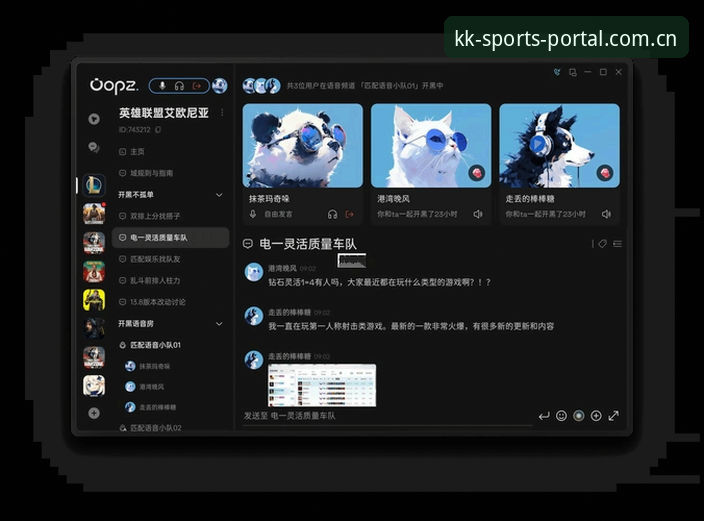Click the channel title 电一灵活质量车队 in the header
The width and height of the screenshot is (704, 521).
(x=308, y=244)
